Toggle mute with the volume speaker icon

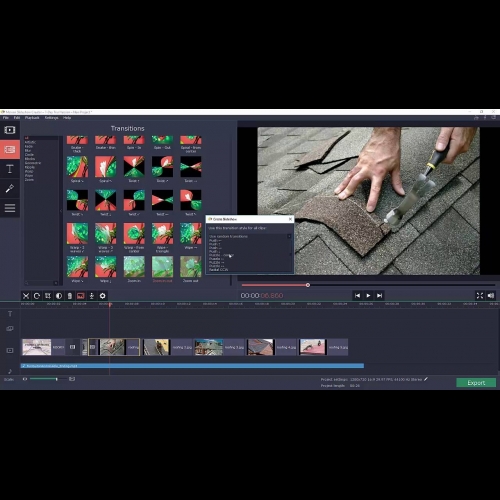(491, 295)
